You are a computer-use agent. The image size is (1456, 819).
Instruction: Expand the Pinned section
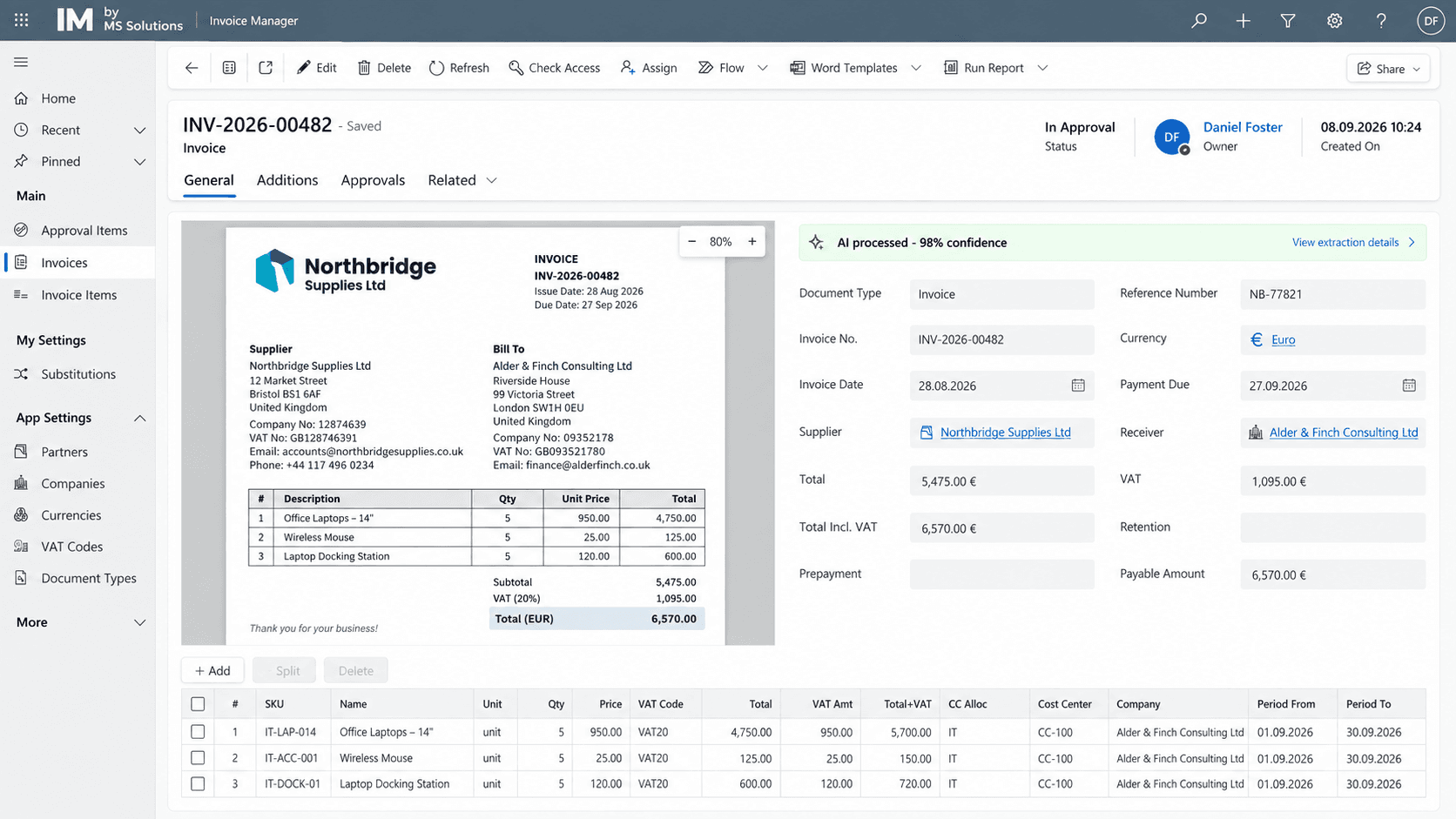coord(139,161)
